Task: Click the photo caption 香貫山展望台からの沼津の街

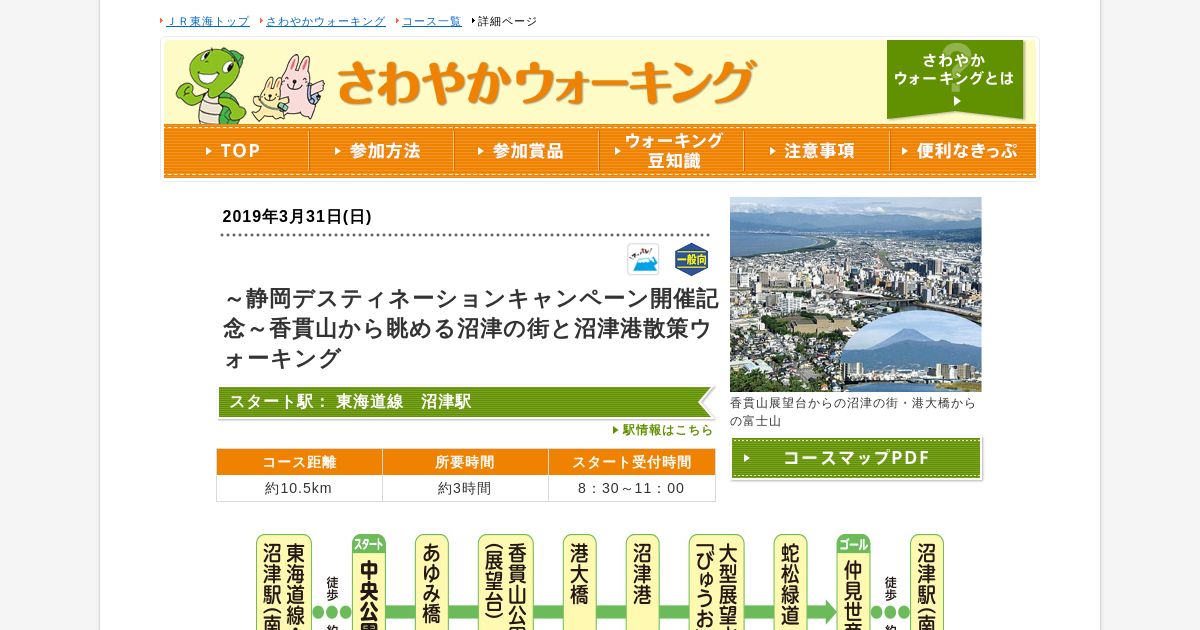Action: click(x=853, y=412)
